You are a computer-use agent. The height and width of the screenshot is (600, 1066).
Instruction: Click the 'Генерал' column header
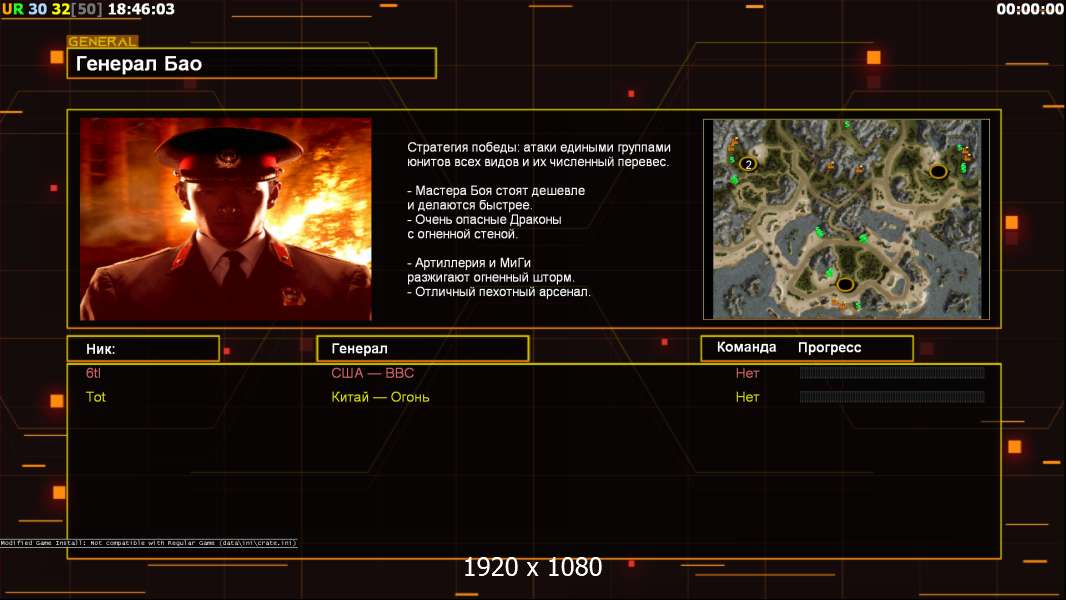[x=423, y=349]
